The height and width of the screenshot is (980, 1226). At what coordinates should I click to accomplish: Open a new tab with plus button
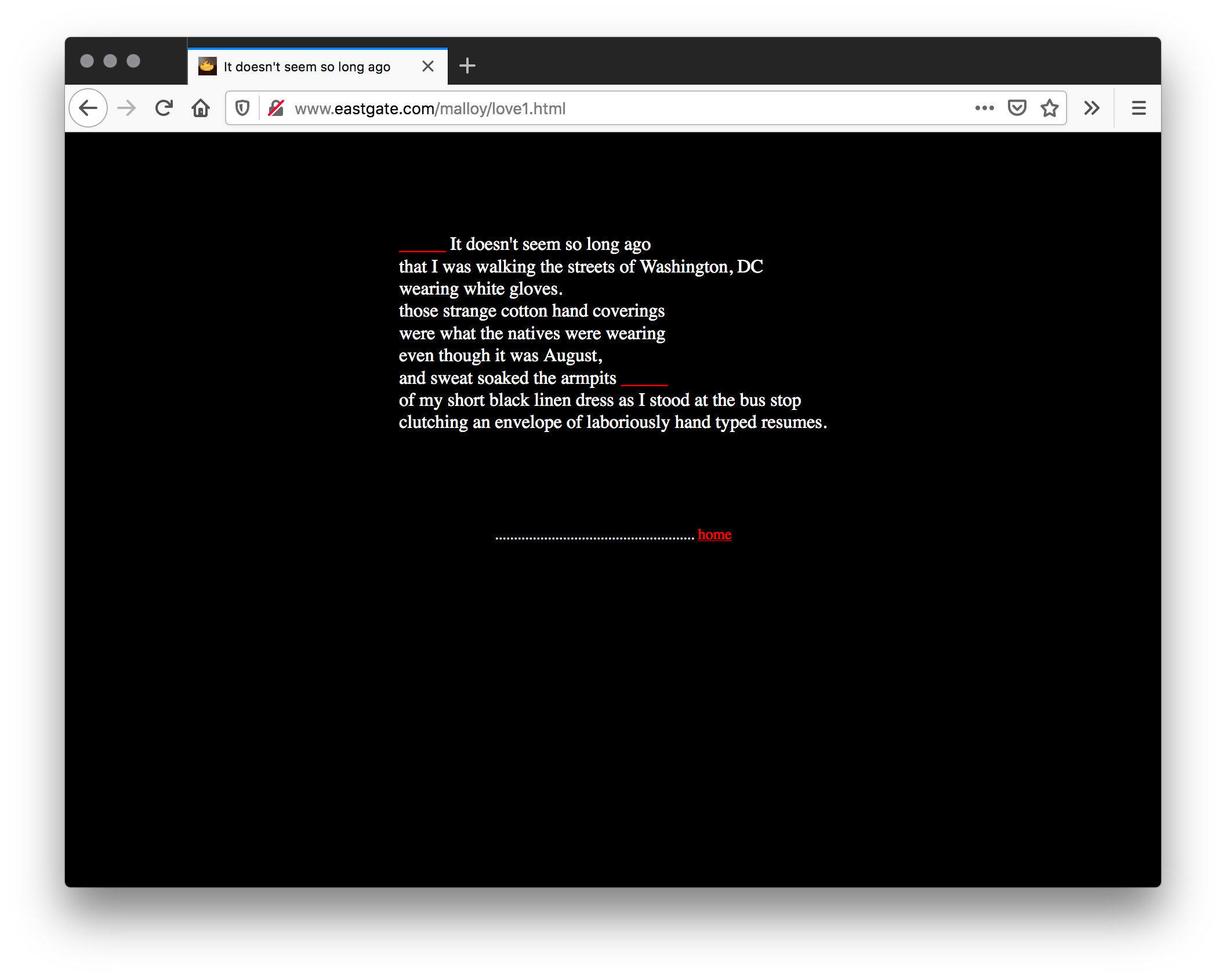467,66
